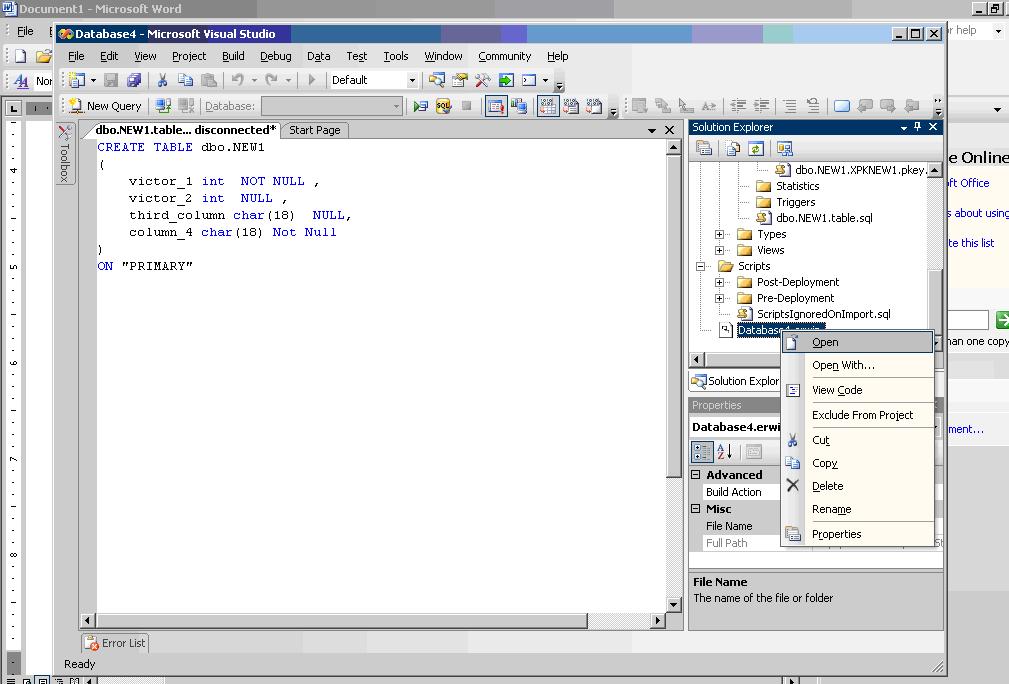Open the Database combo box

click(x=331, y=106)
